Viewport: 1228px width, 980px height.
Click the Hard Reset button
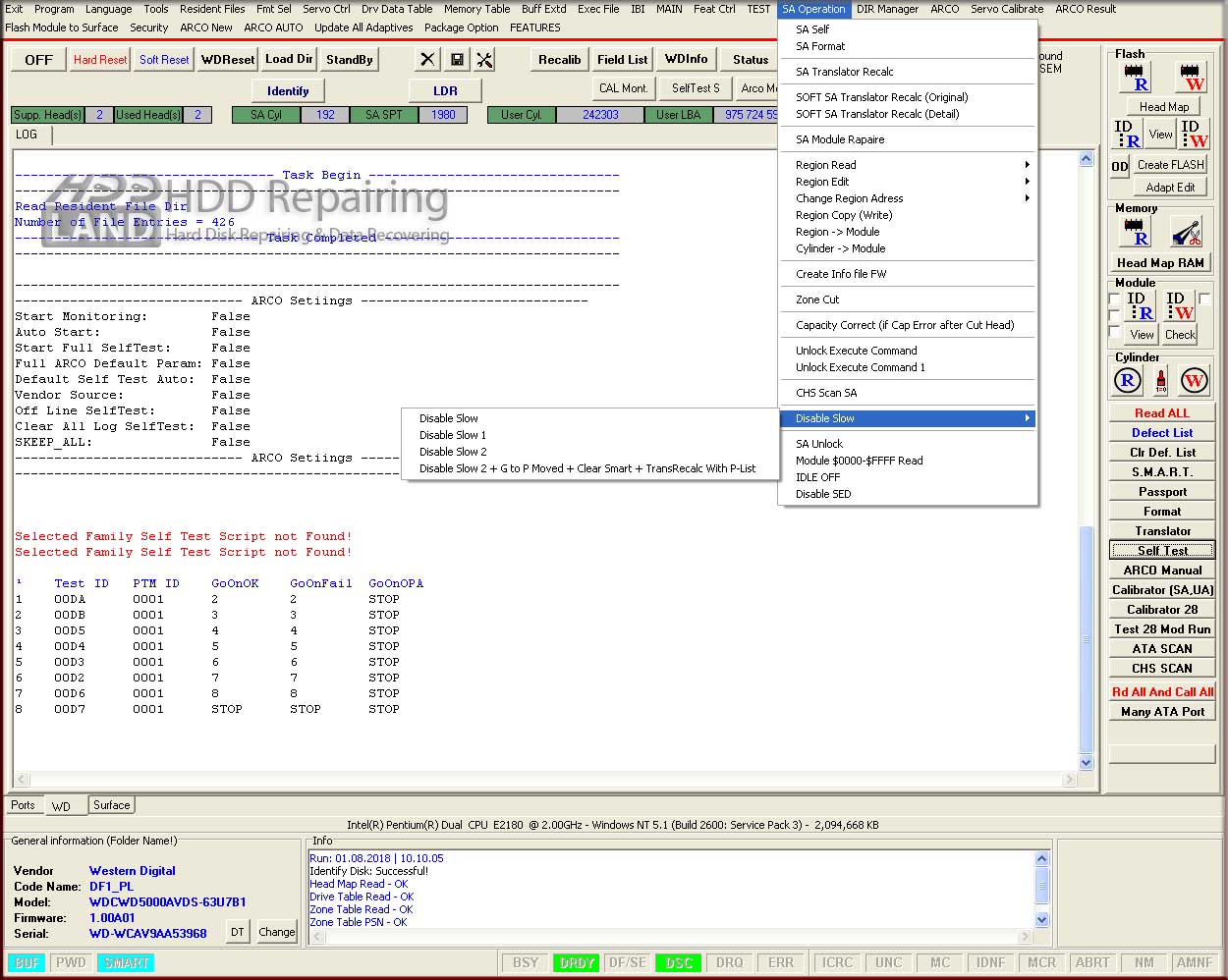click(100, 60)
